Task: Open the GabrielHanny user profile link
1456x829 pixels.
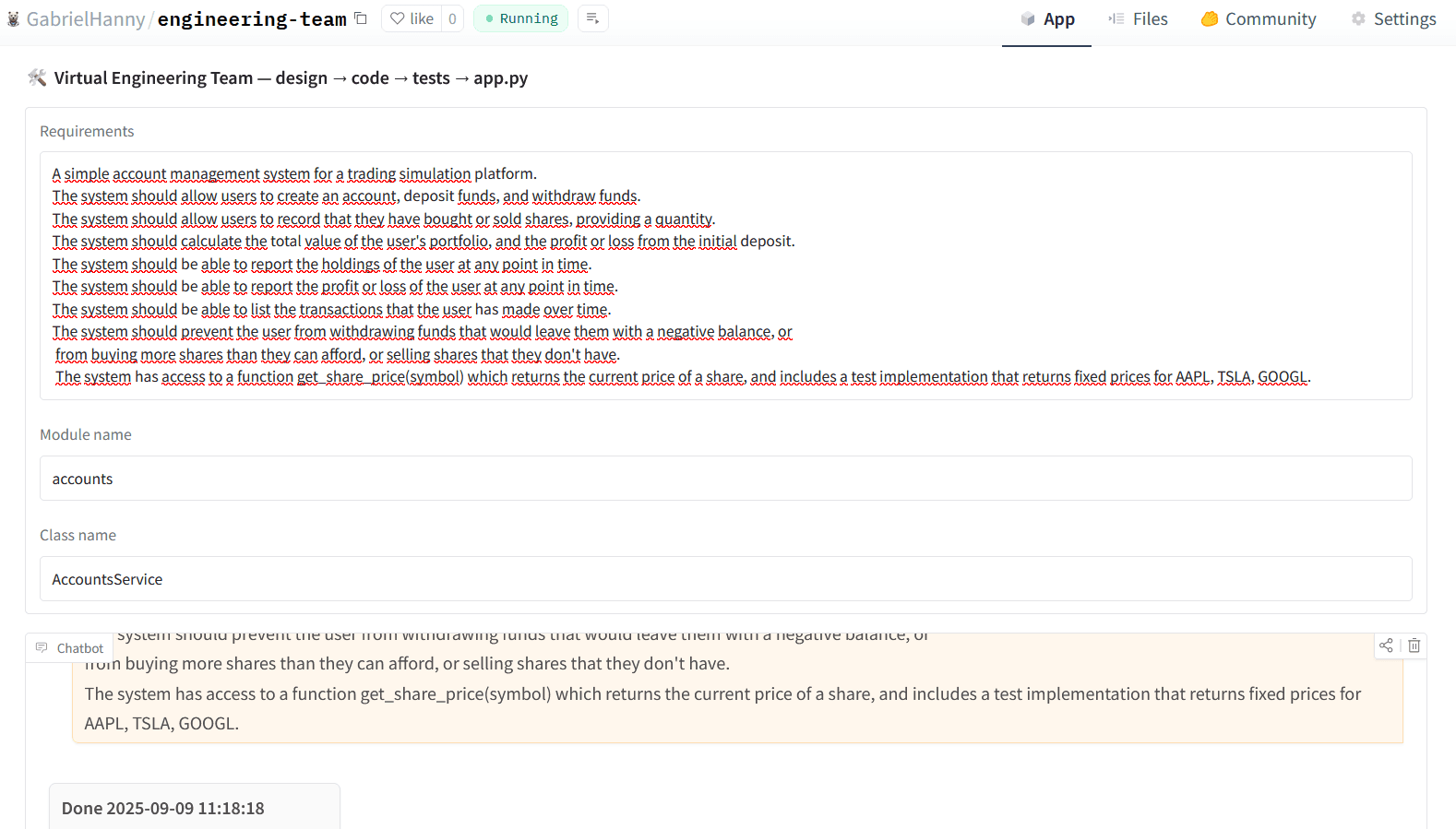Action: point(86,19)
